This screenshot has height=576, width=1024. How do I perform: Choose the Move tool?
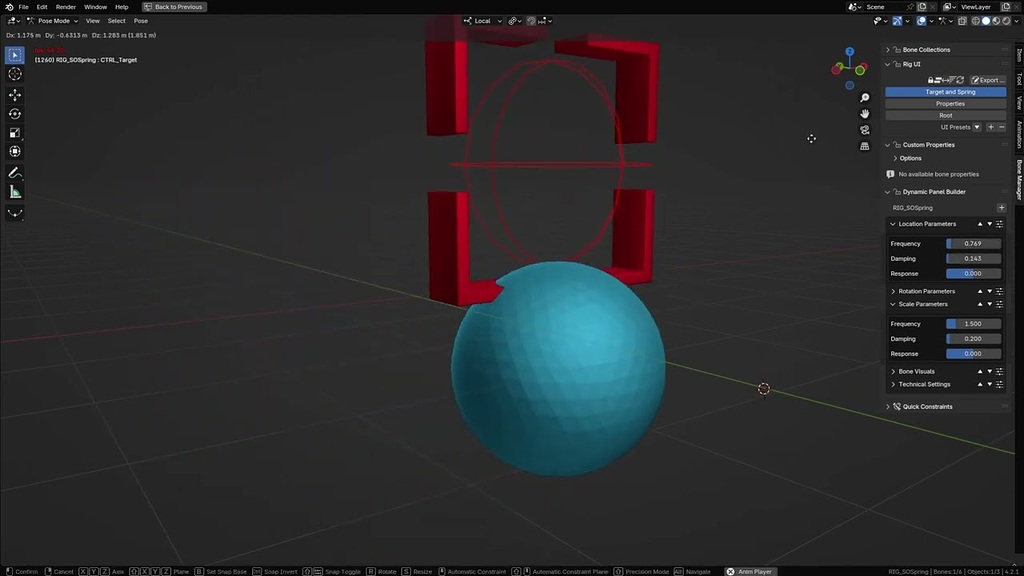[x=15, y=95]
